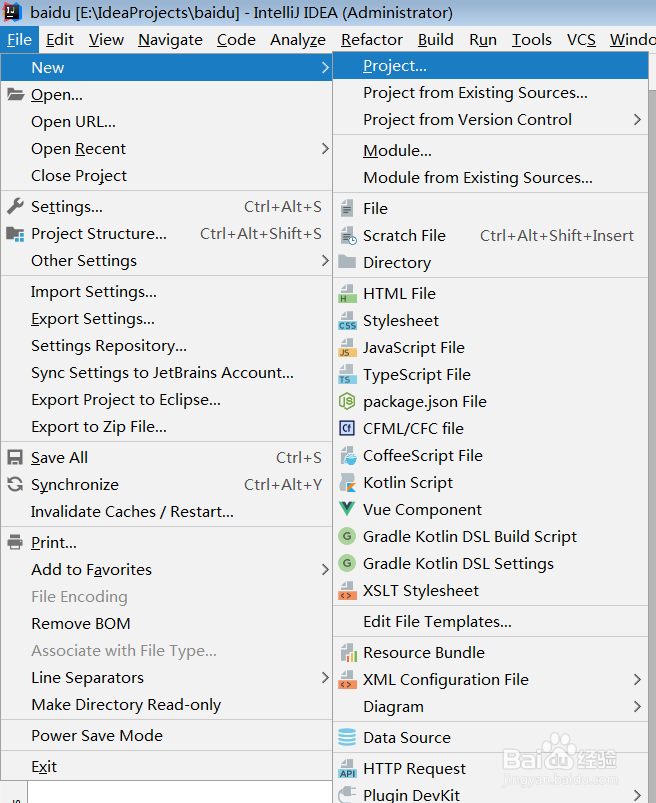Image resolution: width=656 pixels, height=803 pixels.
Task: Select Invalidate Caches / Restart...
Action: click(x=166, y=512)
